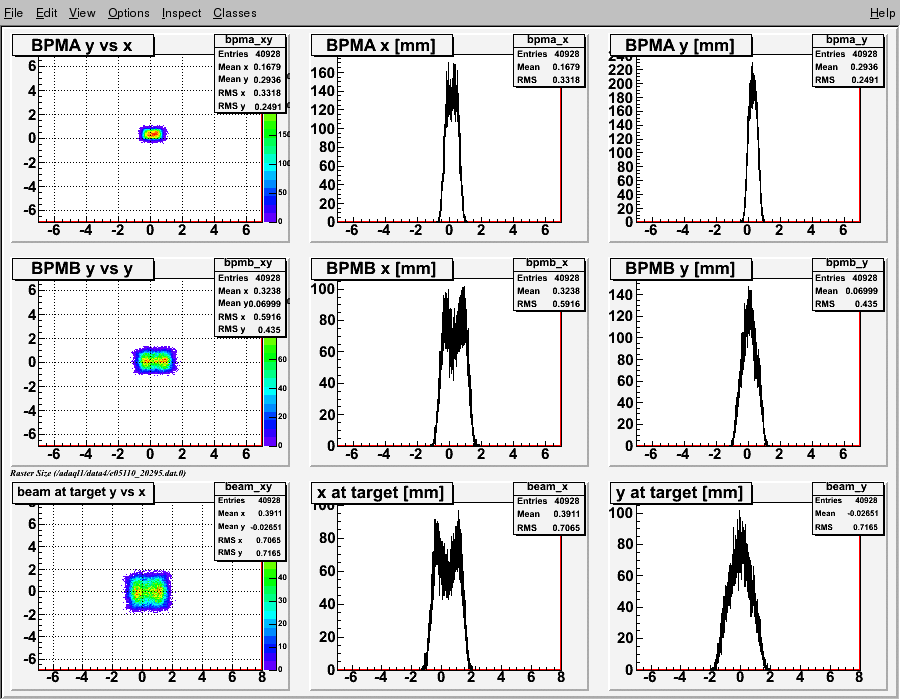Screen dimensions: 900x700
Task: Click the bpma_y statistics box
Action: tap(847, 61)
